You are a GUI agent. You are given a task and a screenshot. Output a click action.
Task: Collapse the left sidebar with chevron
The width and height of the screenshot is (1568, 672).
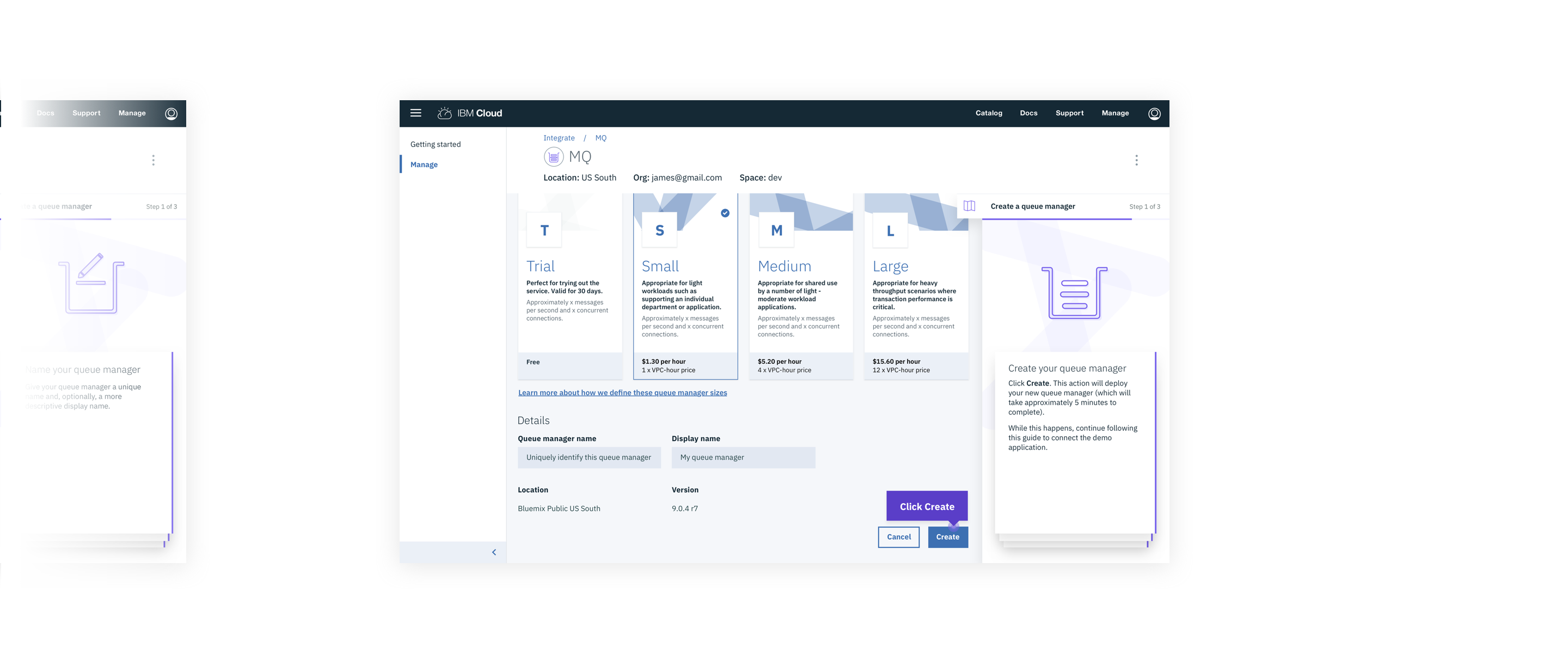click(494, 552)
